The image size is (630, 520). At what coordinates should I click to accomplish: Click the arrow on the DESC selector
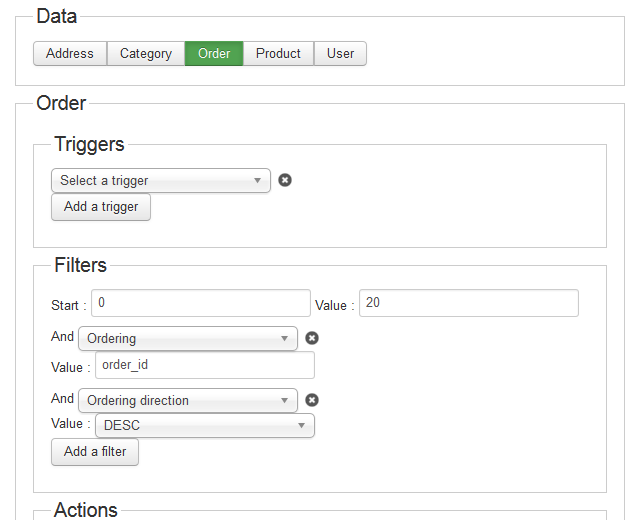301,425
